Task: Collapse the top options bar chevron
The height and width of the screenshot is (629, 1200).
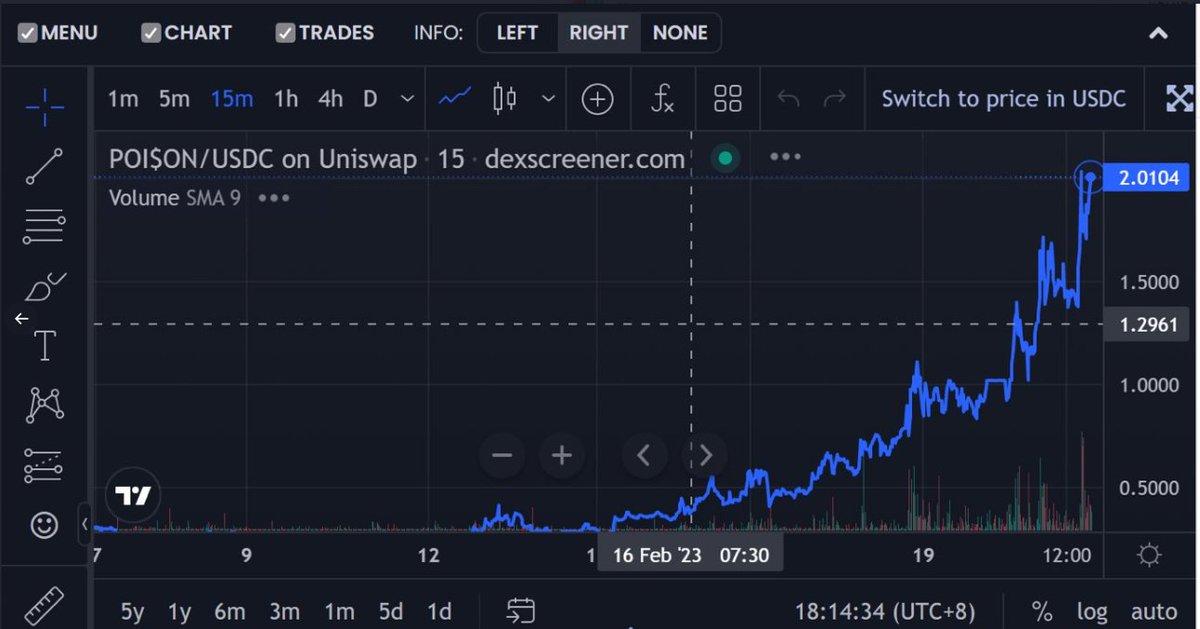Action: pos(1158,33)
